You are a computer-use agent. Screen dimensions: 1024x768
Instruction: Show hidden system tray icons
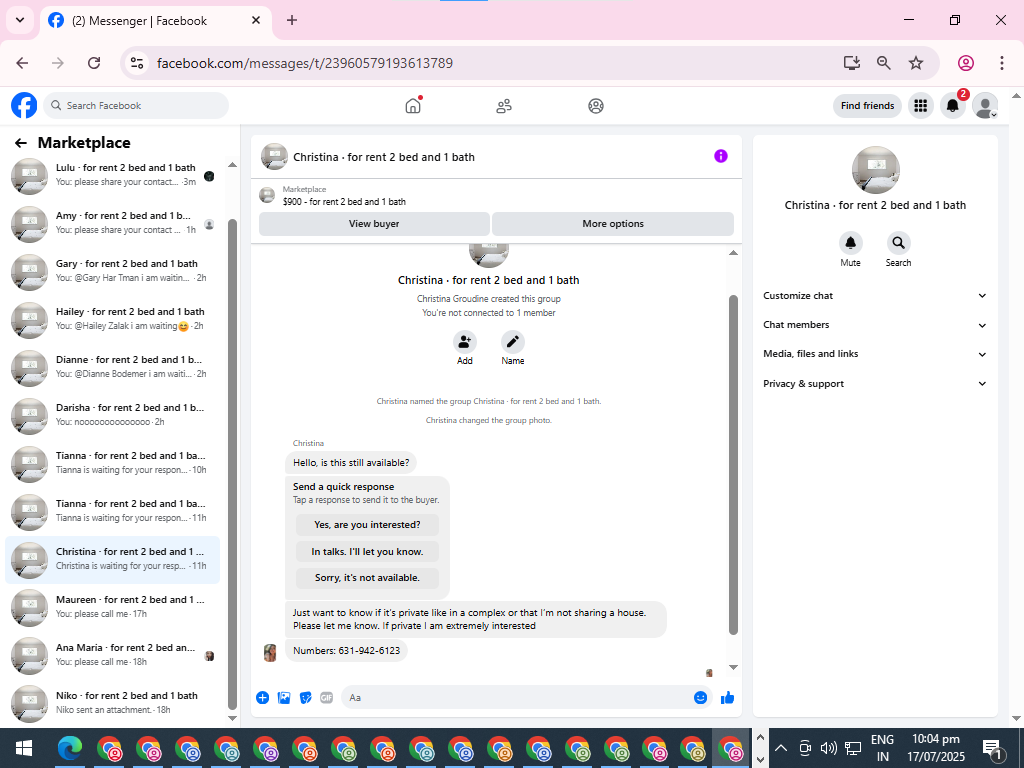781,748
